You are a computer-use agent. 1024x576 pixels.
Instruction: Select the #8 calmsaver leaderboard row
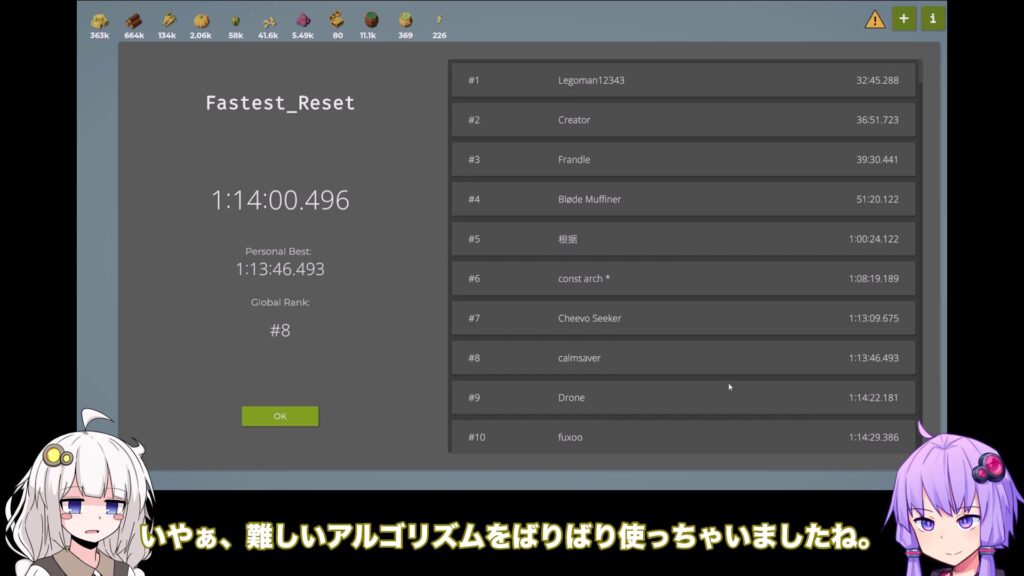point(683,358)
